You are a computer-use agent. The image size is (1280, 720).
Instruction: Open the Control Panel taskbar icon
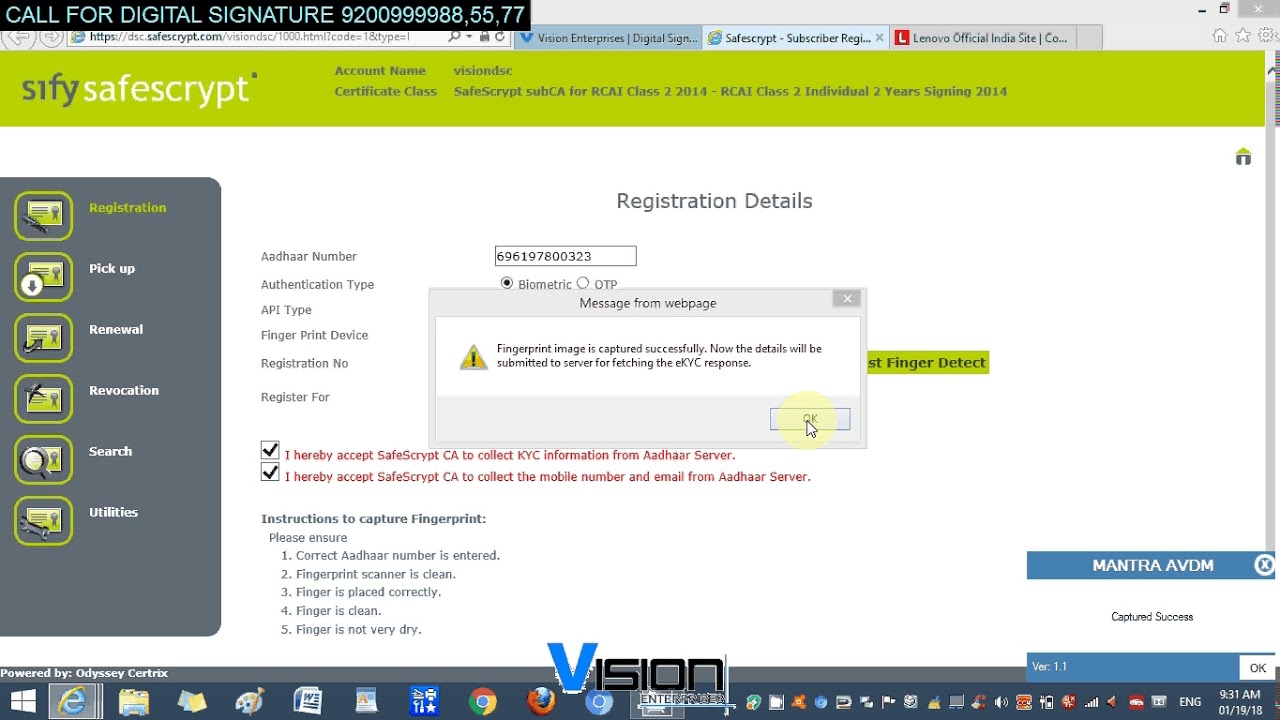click(424, 701)
